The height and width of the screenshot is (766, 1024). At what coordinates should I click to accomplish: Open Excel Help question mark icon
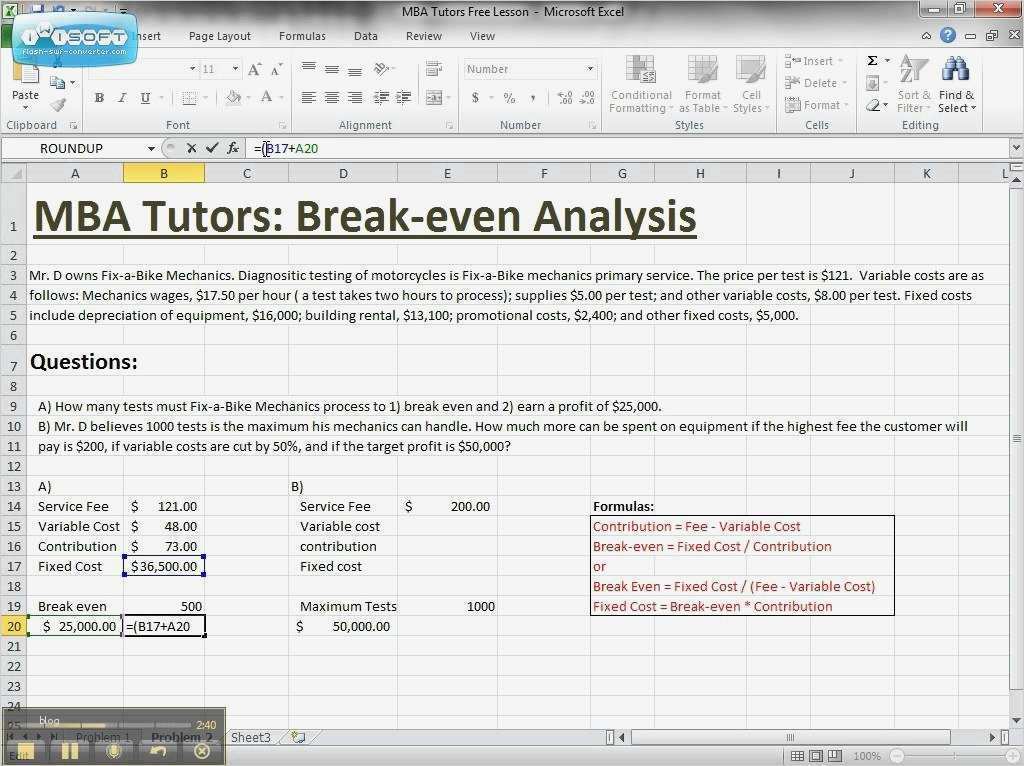[x=948, y=35]
